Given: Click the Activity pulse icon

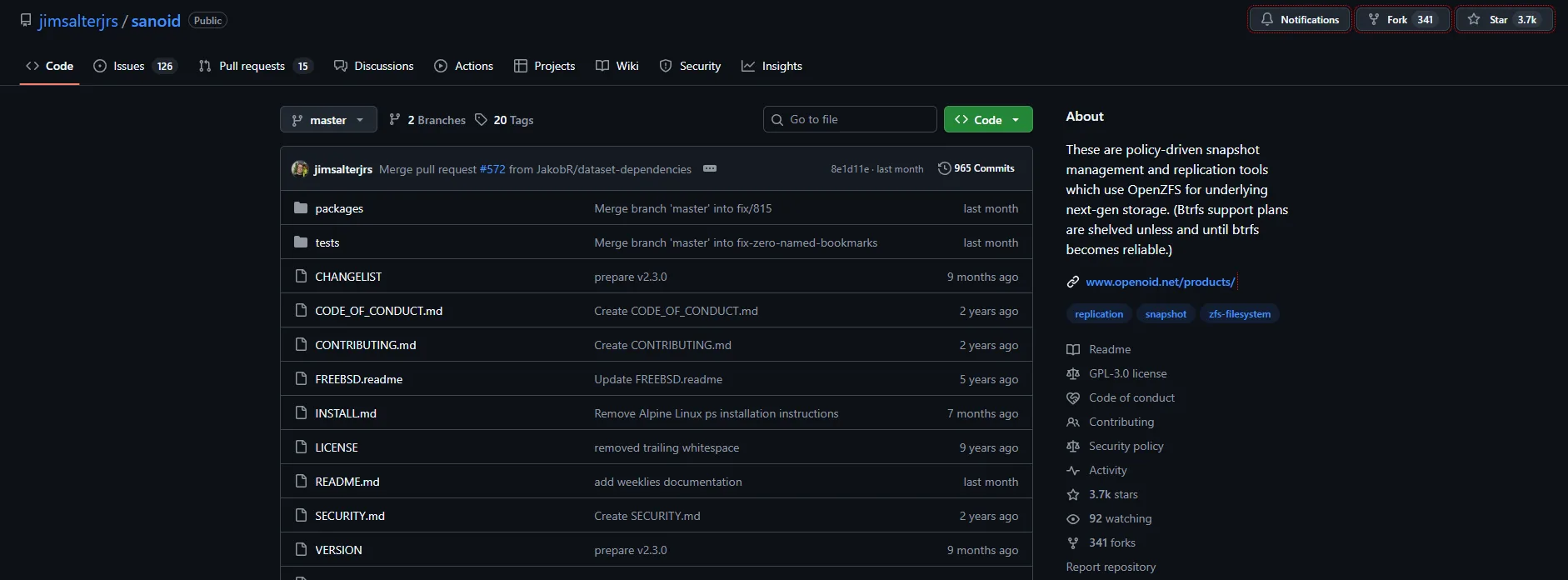Looking at the screenshot, I should click(x=1073, y=470).
